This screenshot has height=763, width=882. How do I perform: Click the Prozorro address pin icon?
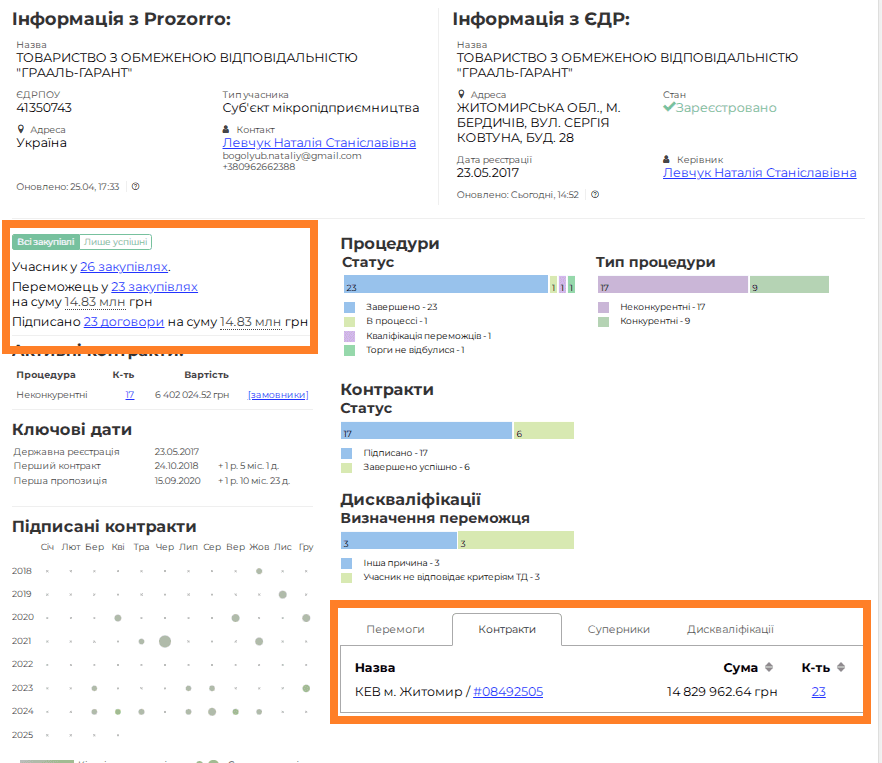[21, 129]
